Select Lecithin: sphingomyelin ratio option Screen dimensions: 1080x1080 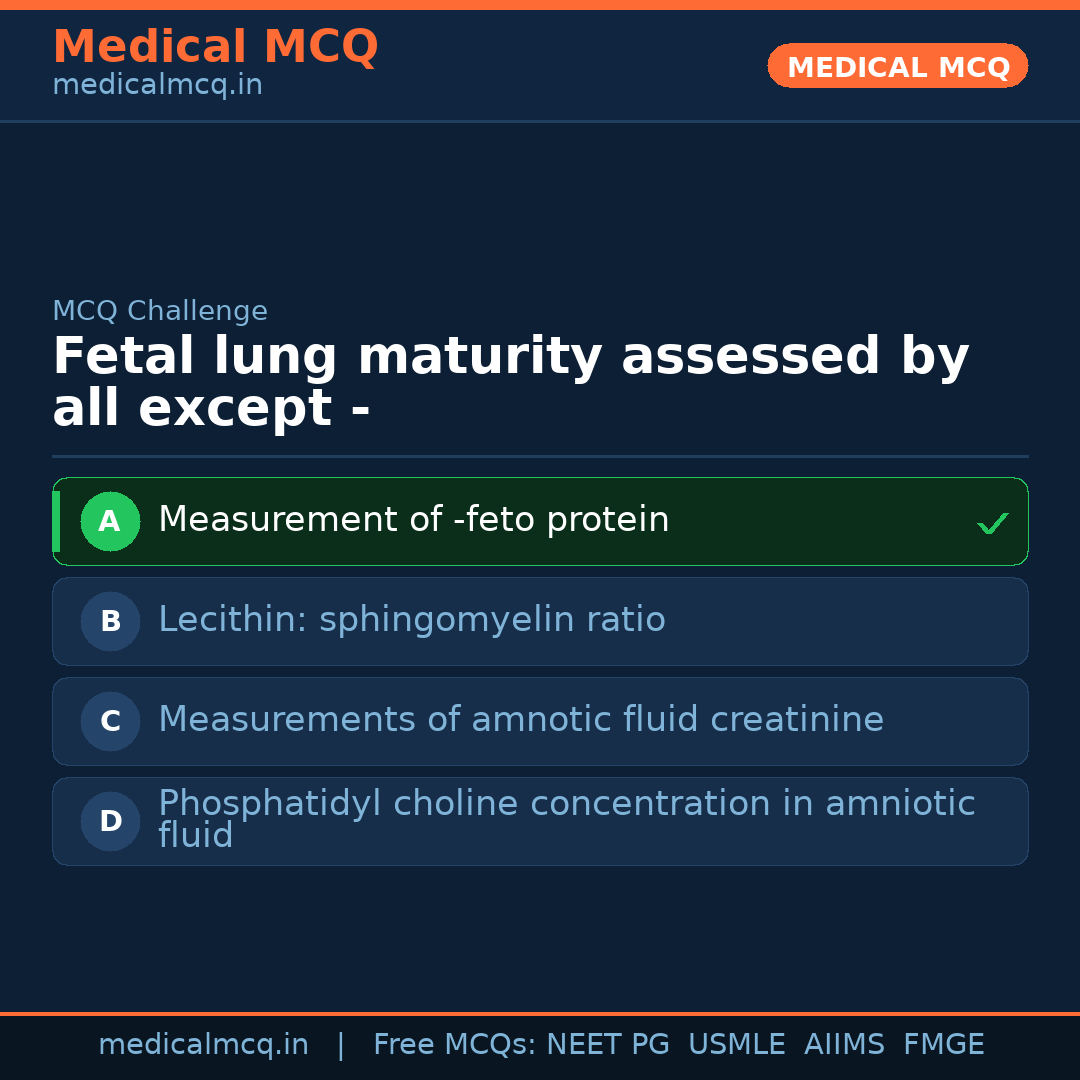tap(411, 620)
